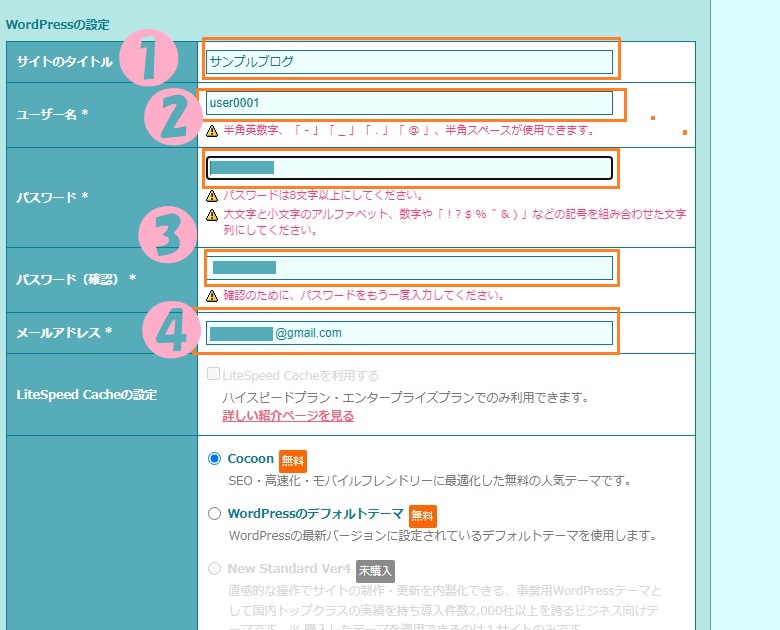Click the WordPressの設定 heading
Image resolution: width=780 pixels, height=630 pixels.
pyautogui.click(x=58, y=24)
